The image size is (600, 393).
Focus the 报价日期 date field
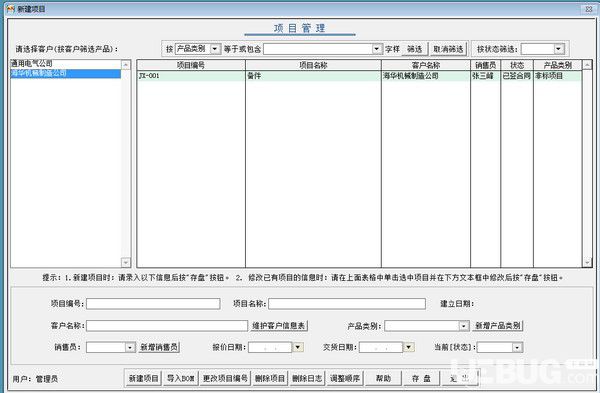point(270,347)
